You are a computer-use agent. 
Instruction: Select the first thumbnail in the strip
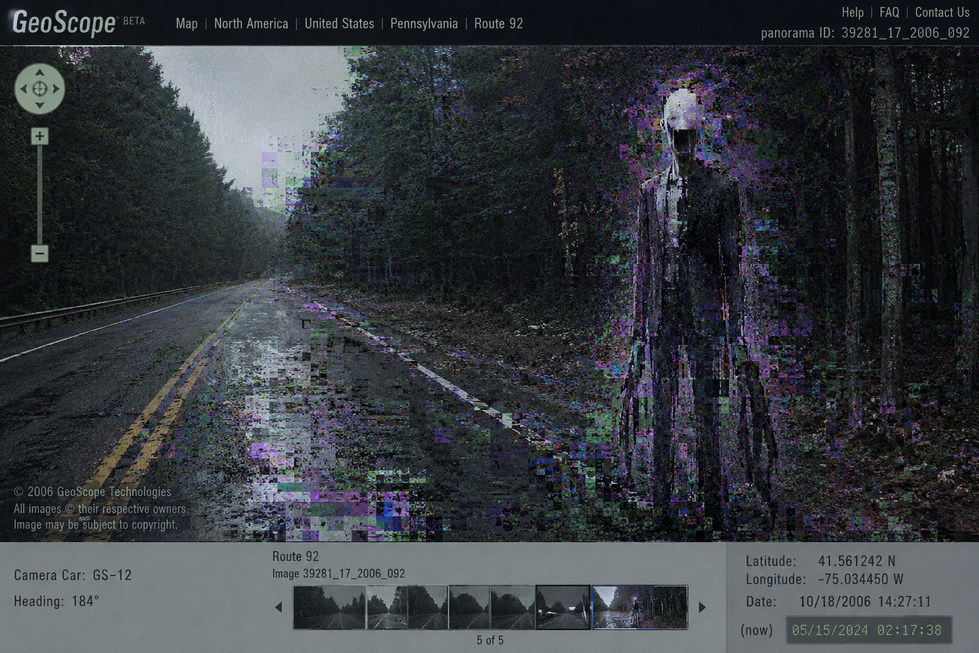click(x=330, y=607)
